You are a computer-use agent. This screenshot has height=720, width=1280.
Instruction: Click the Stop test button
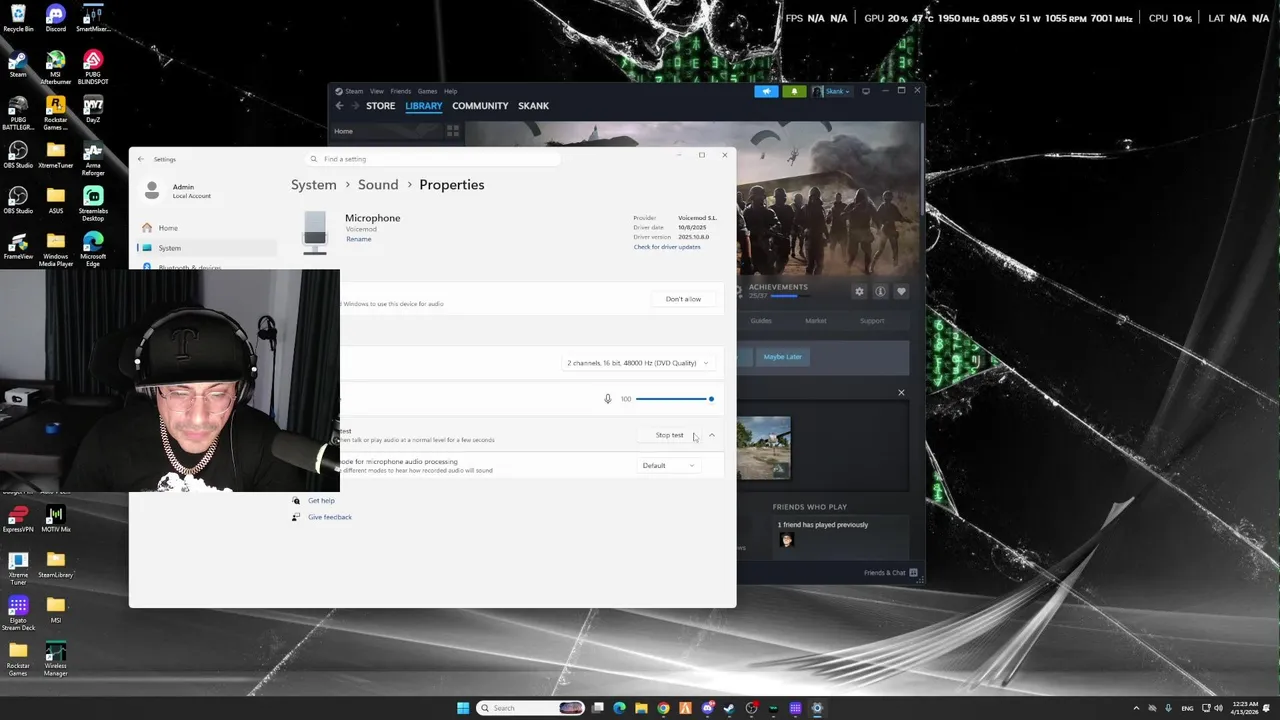669,435
